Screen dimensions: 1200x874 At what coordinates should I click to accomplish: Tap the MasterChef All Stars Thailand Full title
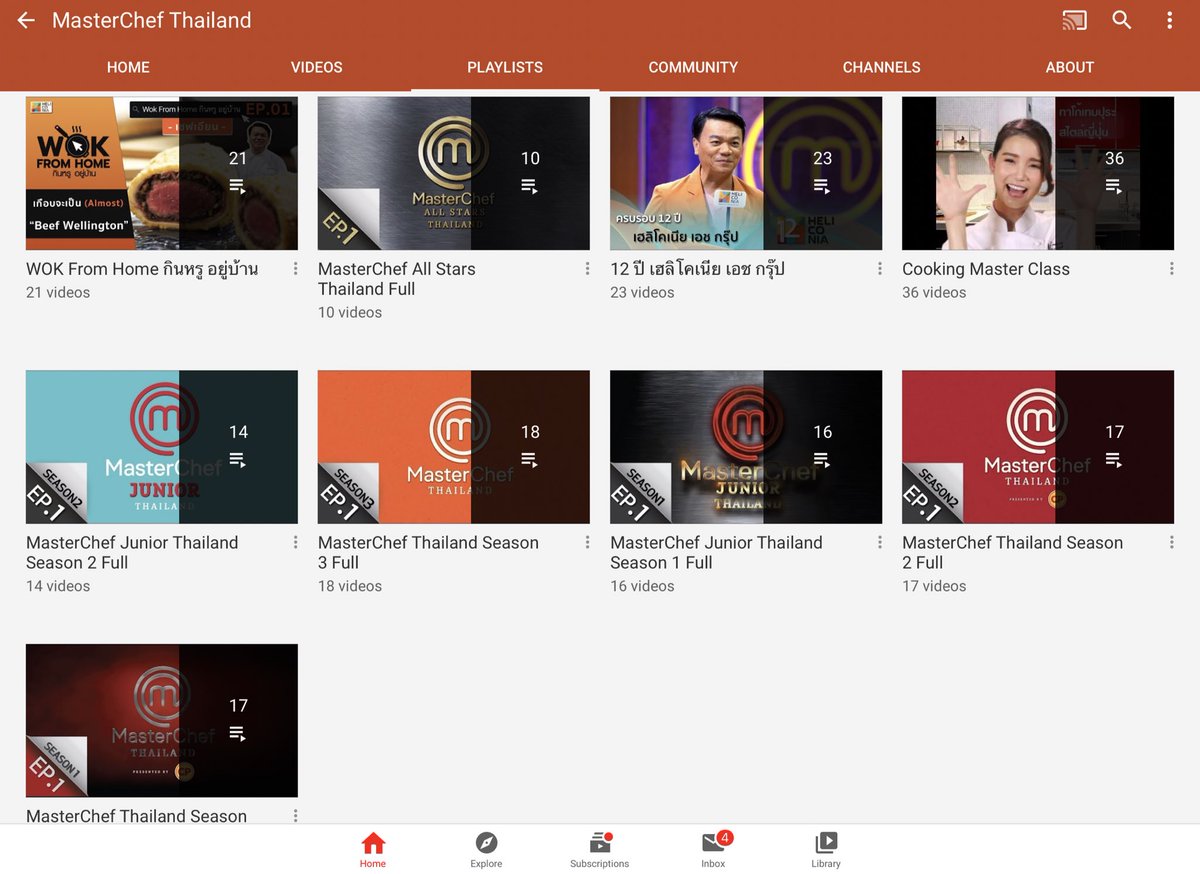tap(397, 279)
